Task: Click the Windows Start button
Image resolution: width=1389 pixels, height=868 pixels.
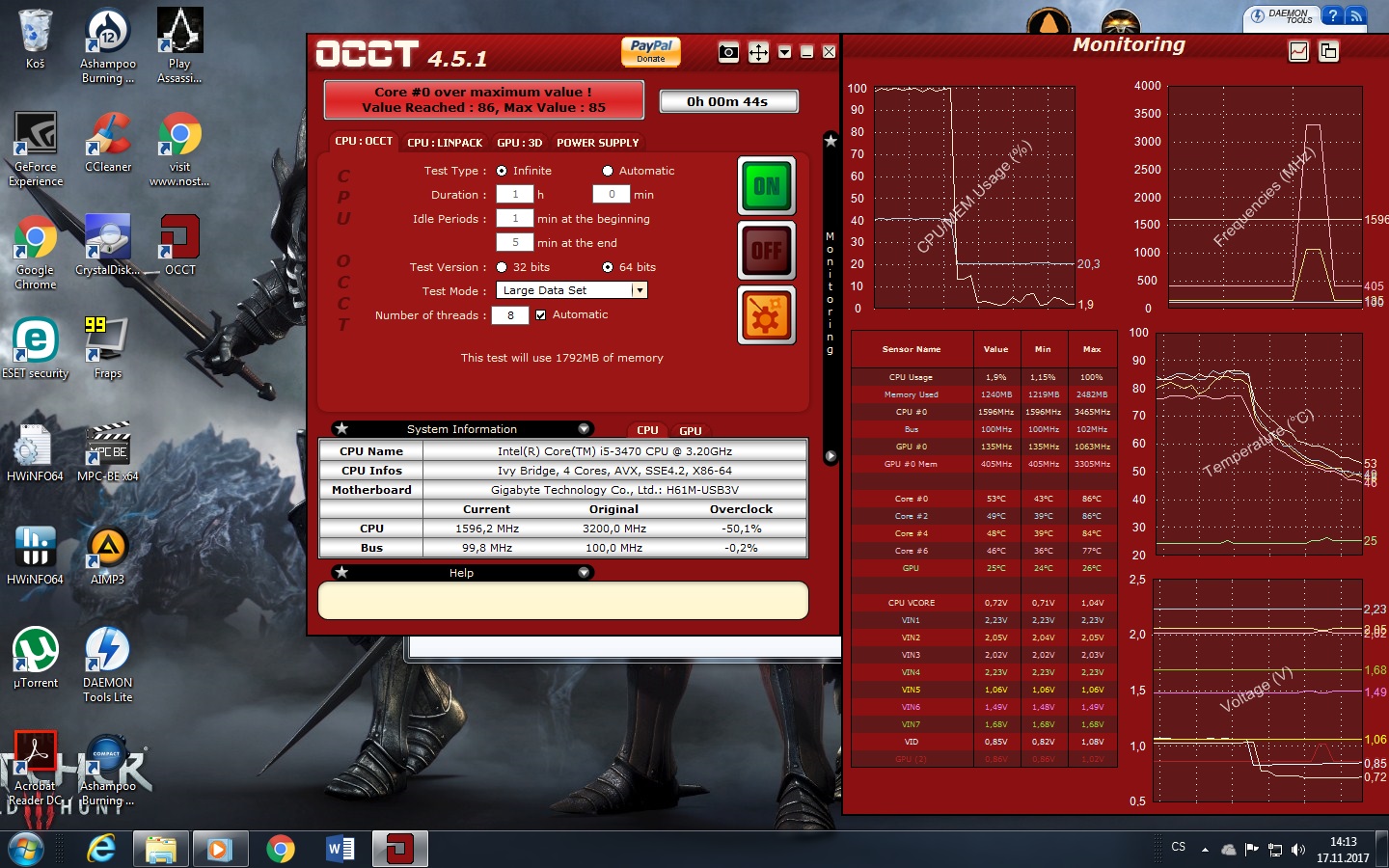Action: point(26,850)
